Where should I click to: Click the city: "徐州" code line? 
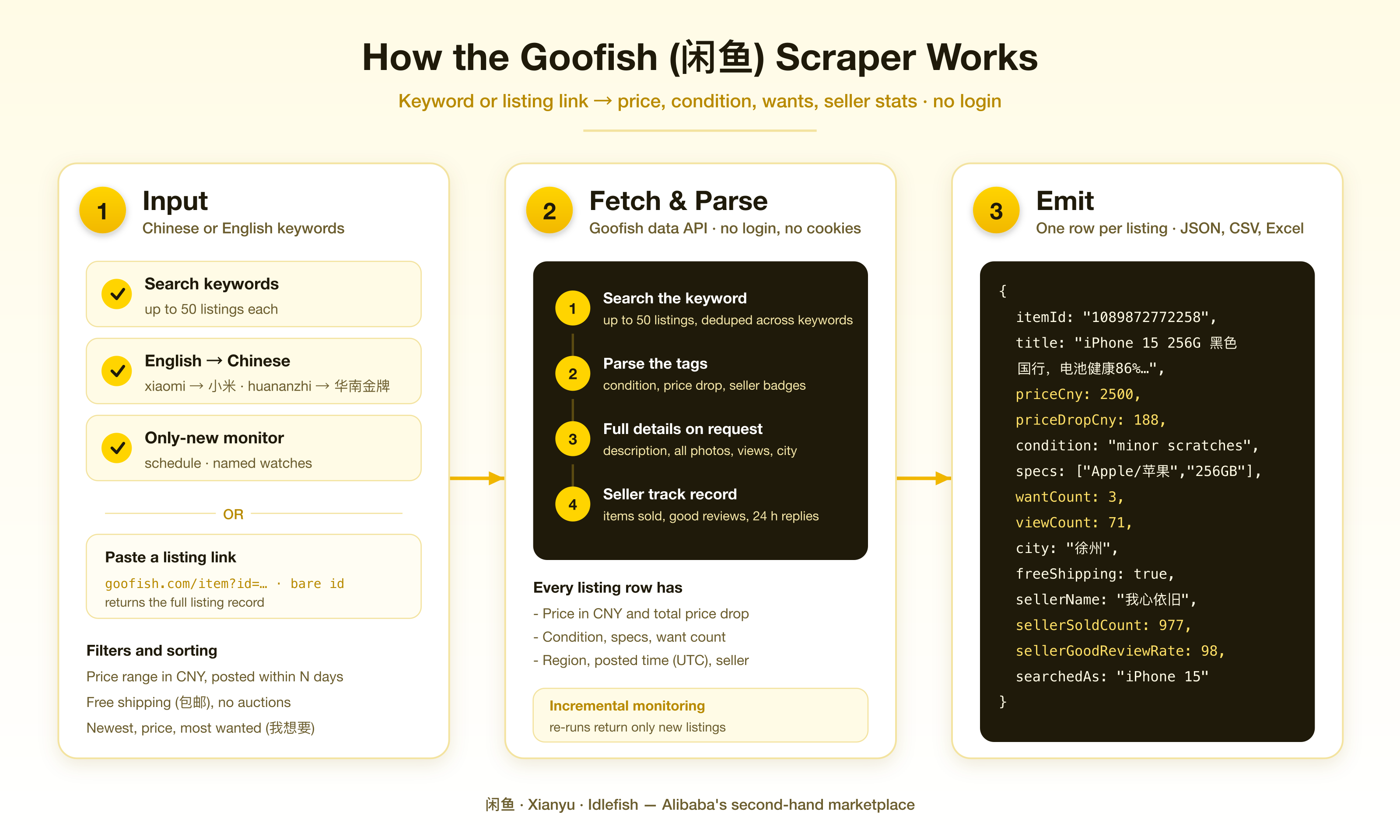pyautogui.click(x=1066, y=548)
